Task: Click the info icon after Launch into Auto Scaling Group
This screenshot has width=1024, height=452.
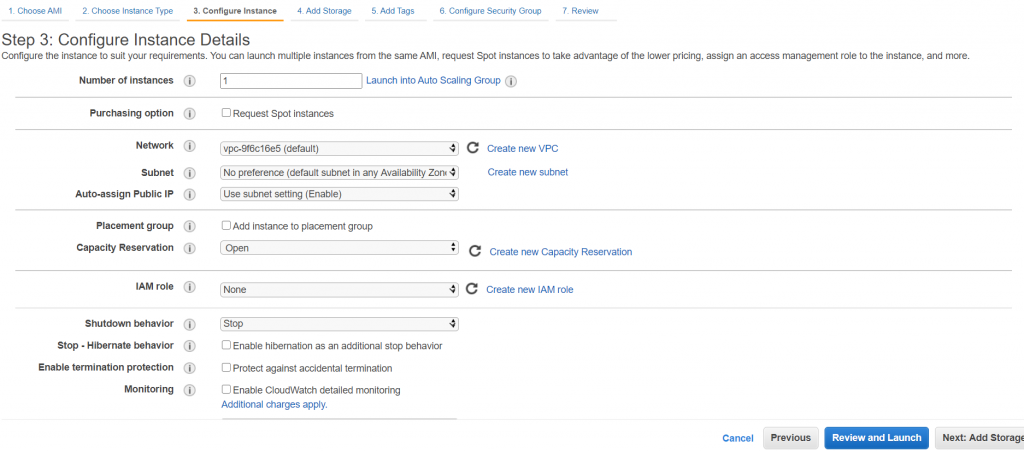Action: coord(511,81)
